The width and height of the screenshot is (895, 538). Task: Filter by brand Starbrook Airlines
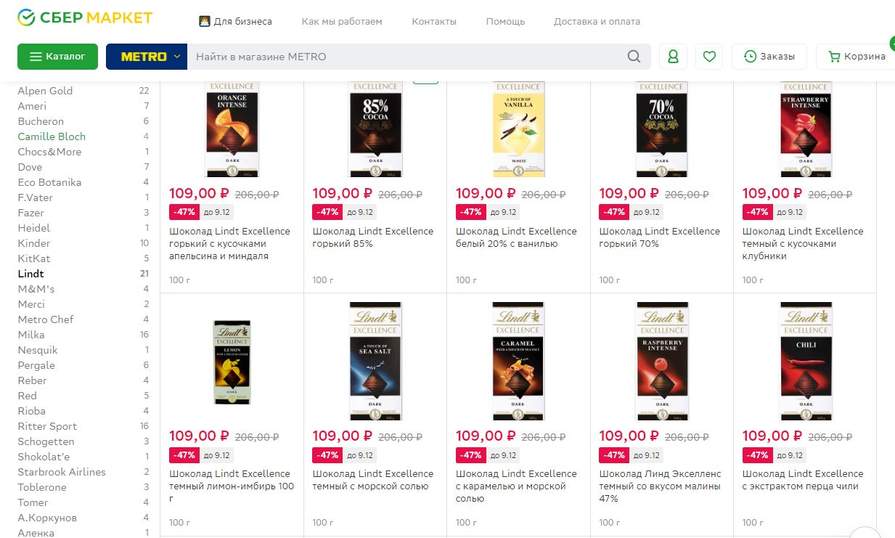pyautogui.click(x=62, y=472)
